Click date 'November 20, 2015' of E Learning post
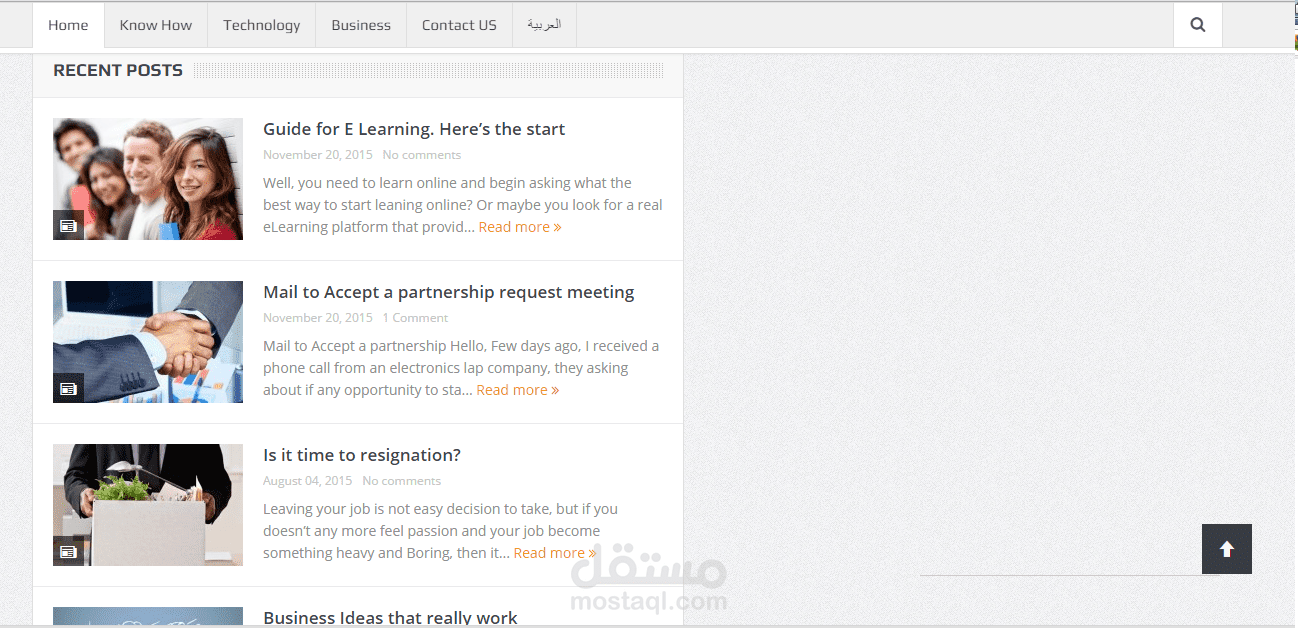Image resolution: width=1298 pixels, height=628 pixels. click(x=318, y=155)
